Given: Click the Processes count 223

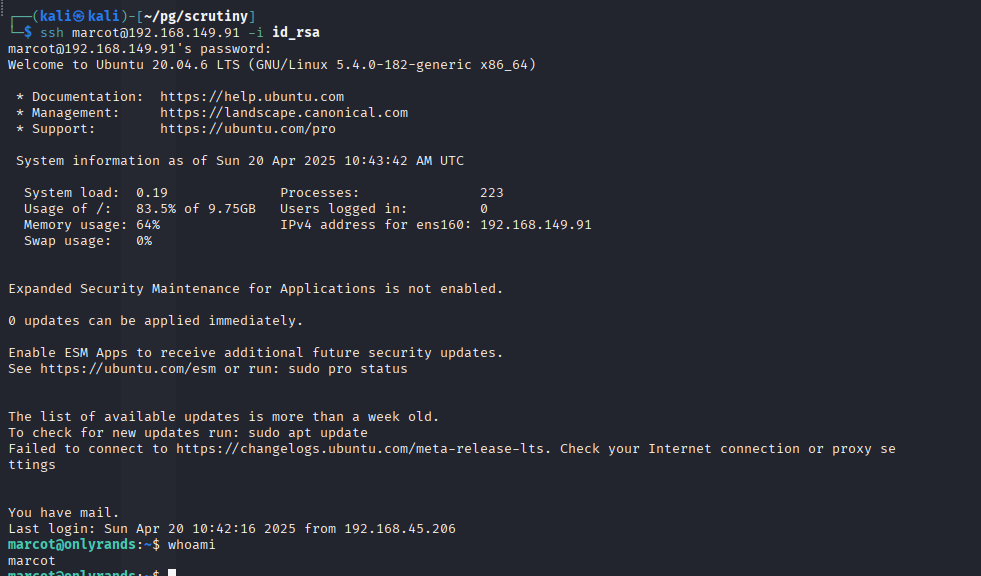Looking at the screenshot, I should pyautogui.click(x=492, y=193).
